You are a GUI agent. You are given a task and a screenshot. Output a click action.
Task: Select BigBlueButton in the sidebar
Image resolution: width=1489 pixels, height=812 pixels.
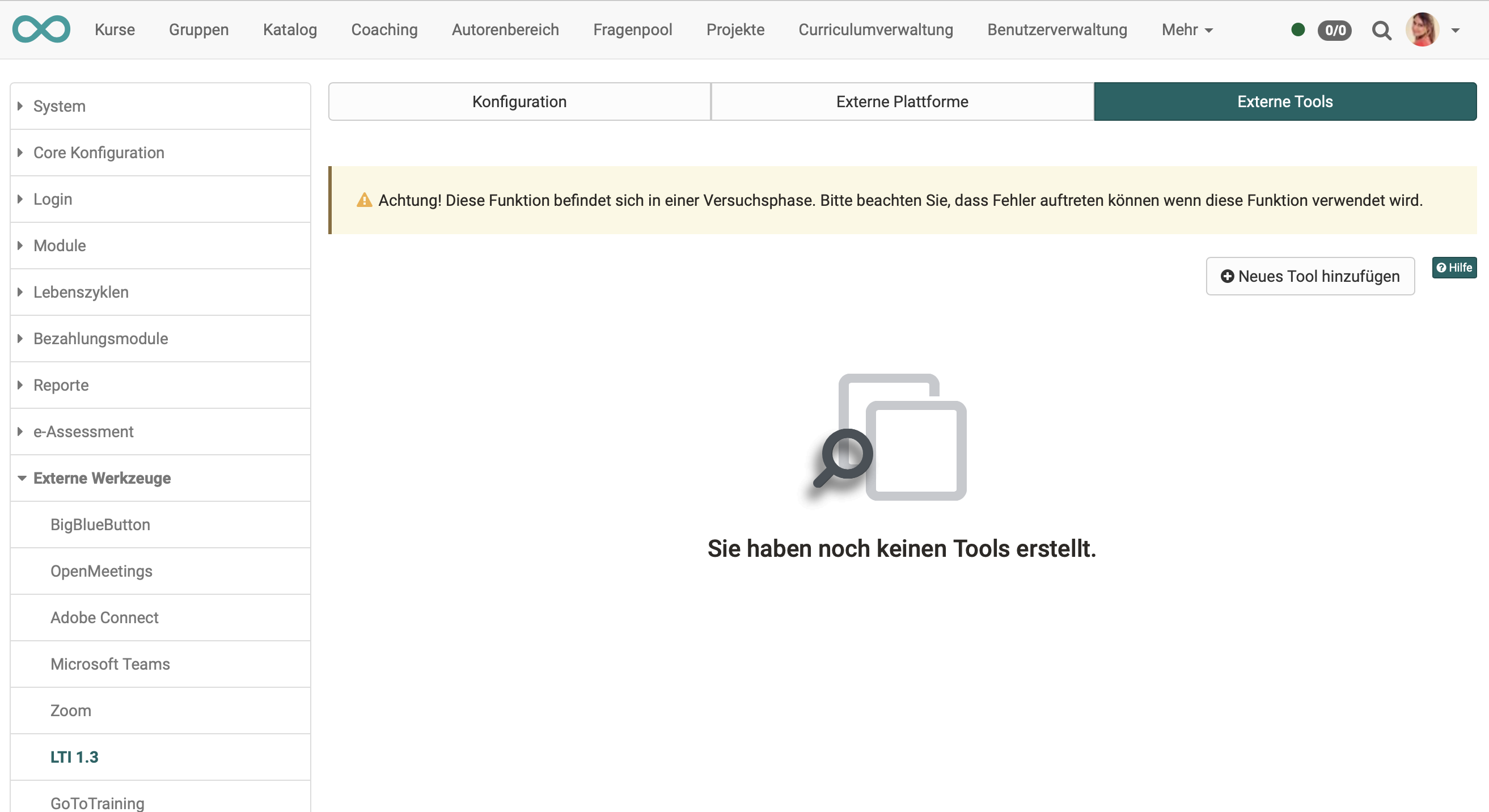(x=100, y=525)
